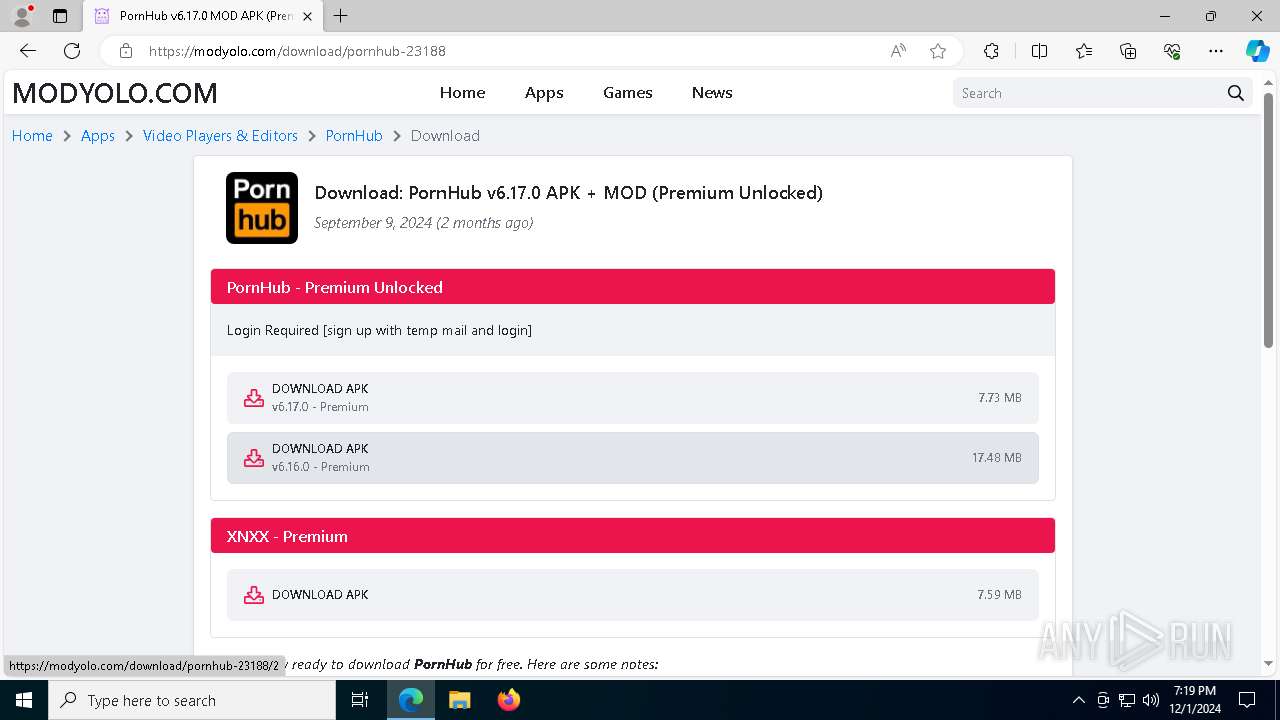Click the XNXX - Premium section header
The image size is (1280, 720).
633,536
